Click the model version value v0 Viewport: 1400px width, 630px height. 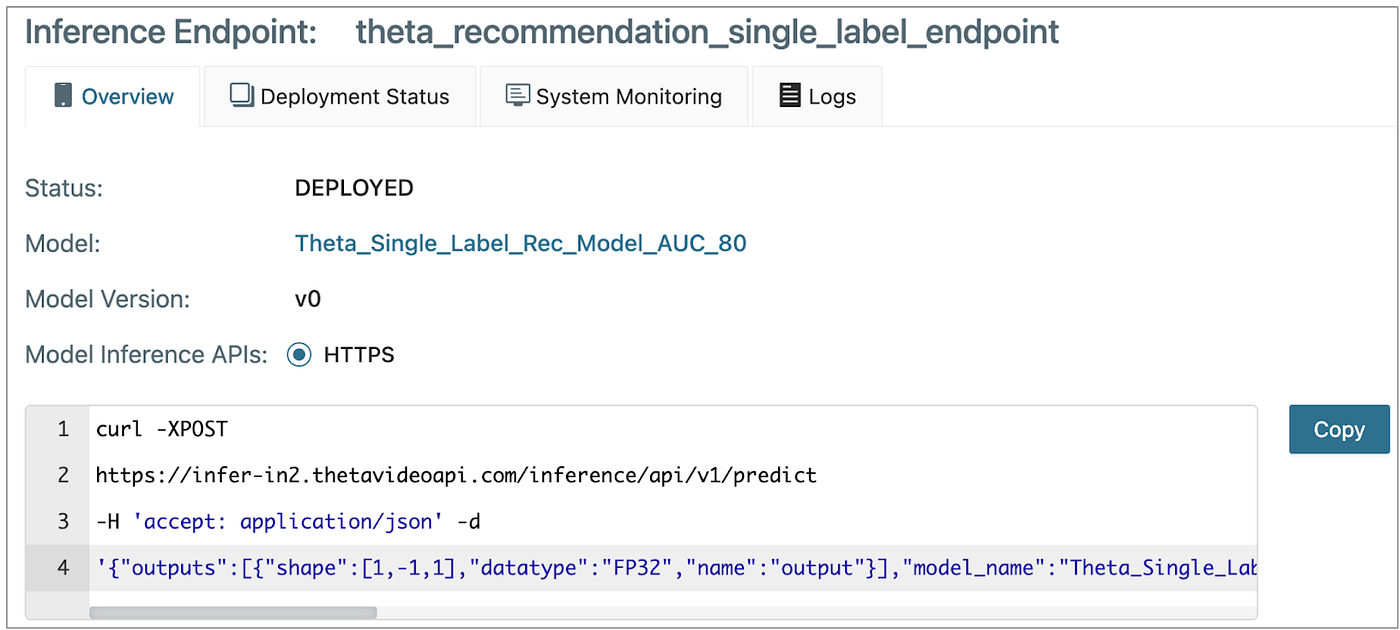coord(308,299)
